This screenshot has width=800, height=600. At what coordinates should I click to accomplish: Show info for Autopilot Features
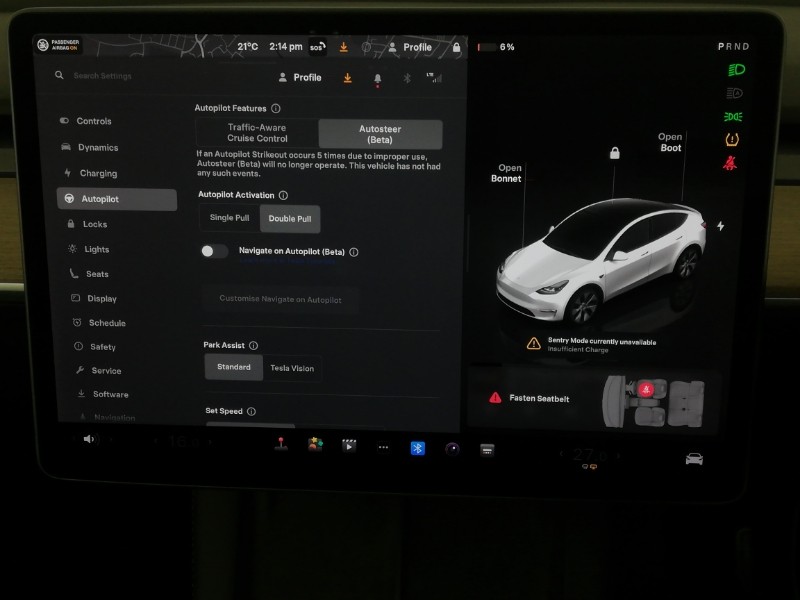[x=276, y=108]
